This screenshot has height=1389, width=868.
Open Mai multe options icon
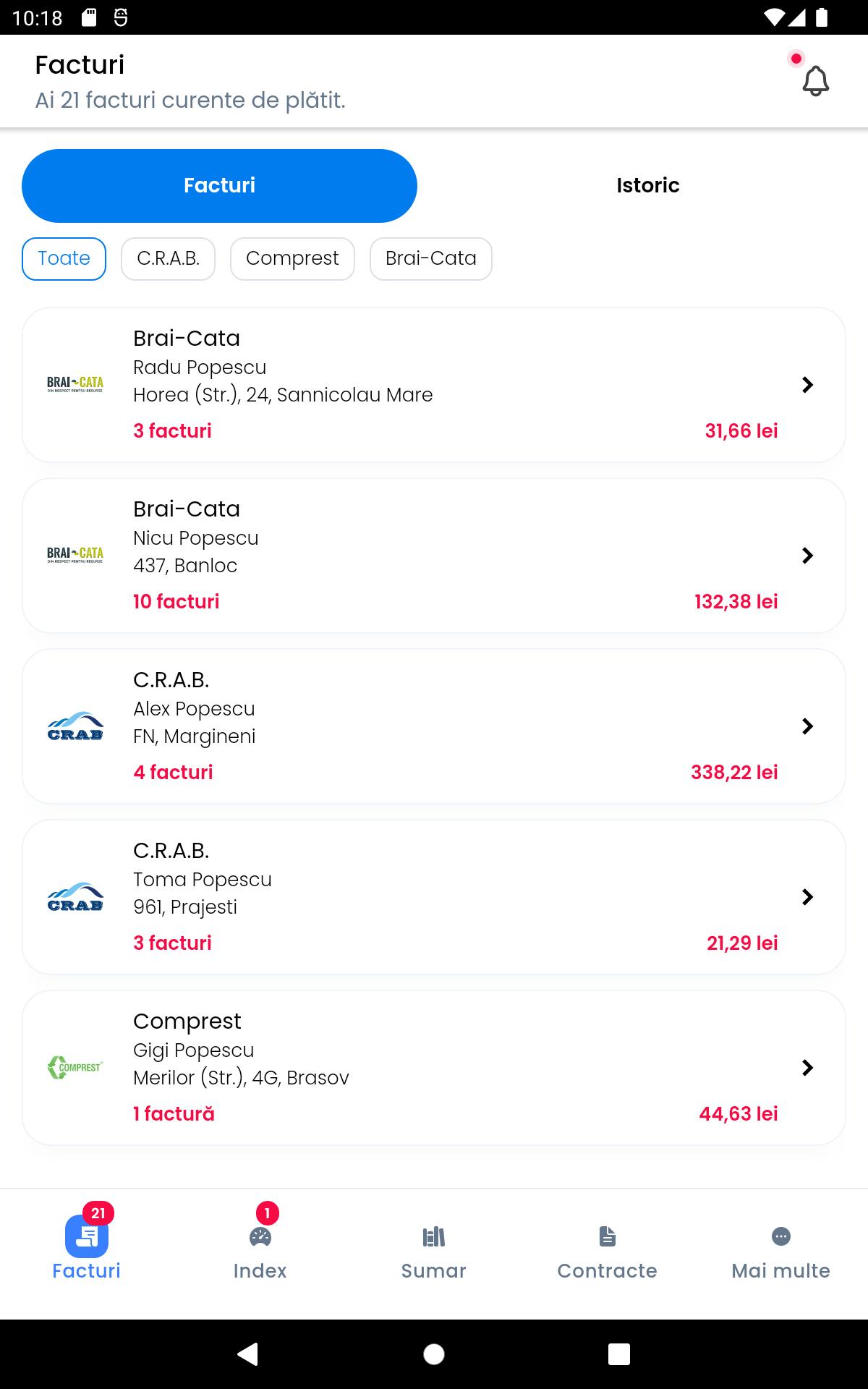[x=781, y=1236]
